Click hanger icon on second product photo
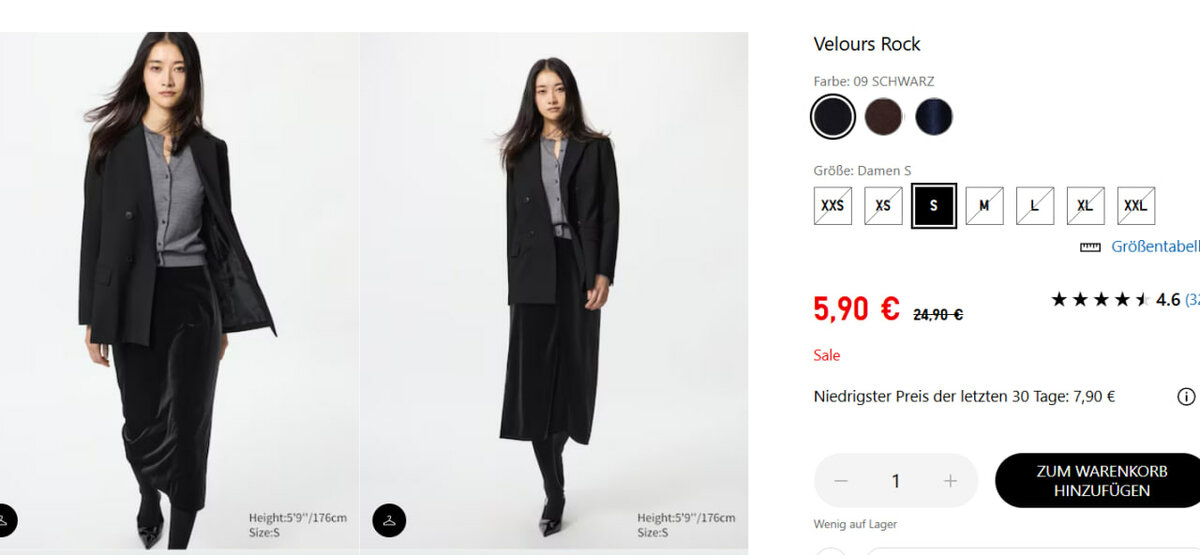The image size is (1200, 555). 389,520
